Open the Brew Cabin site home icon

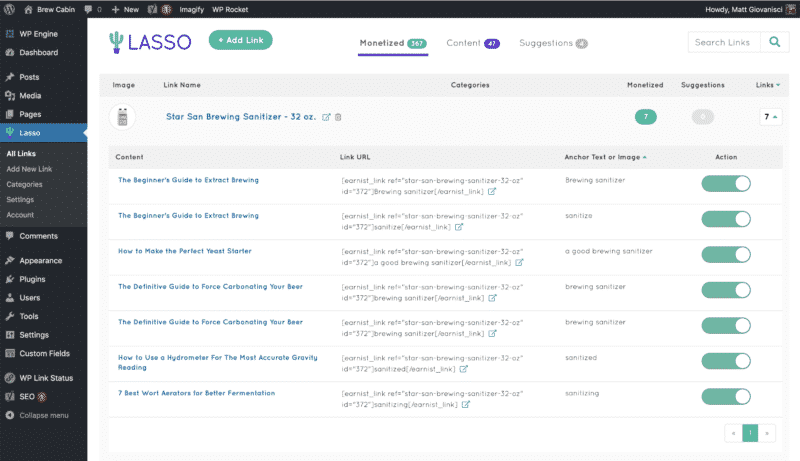pos(28,9)
